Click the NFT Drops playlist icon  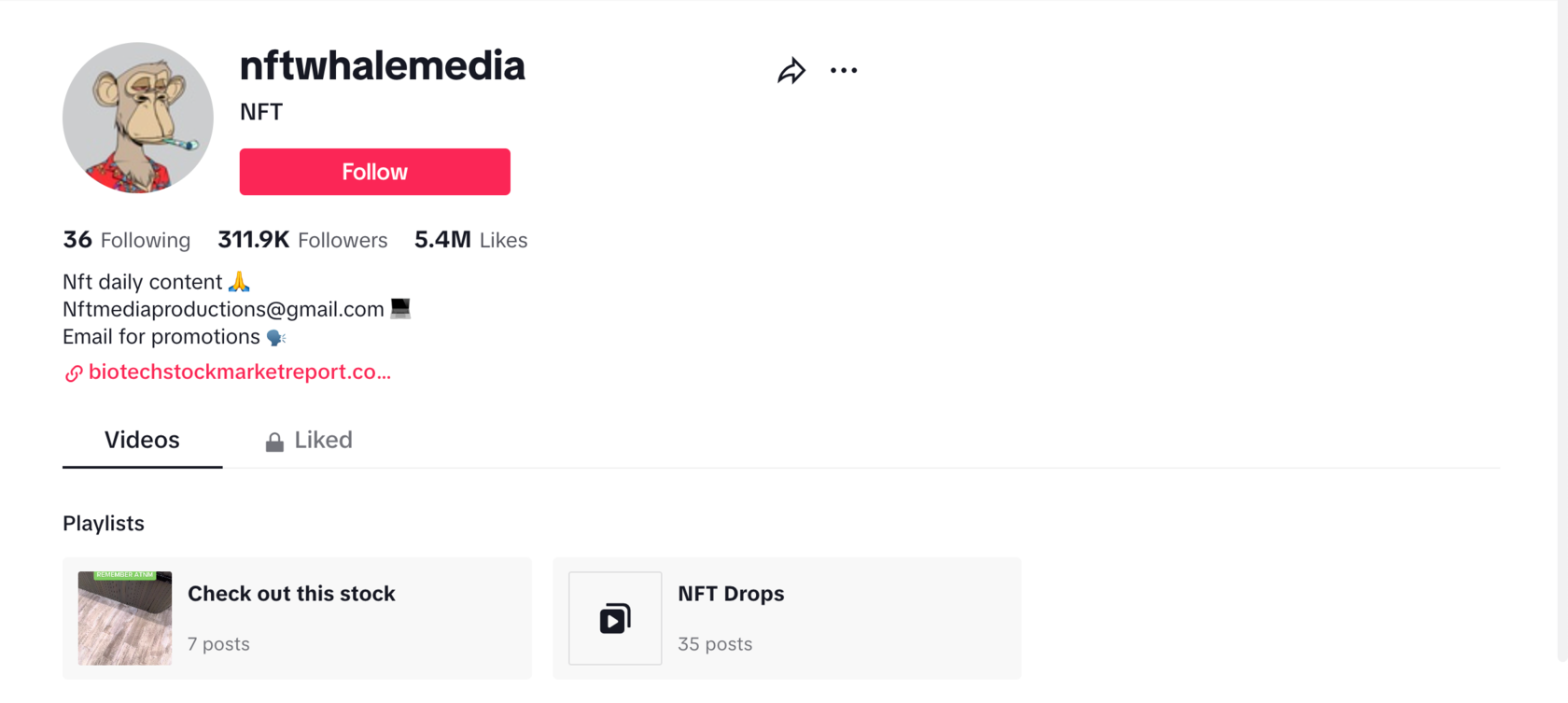(615, 618)
